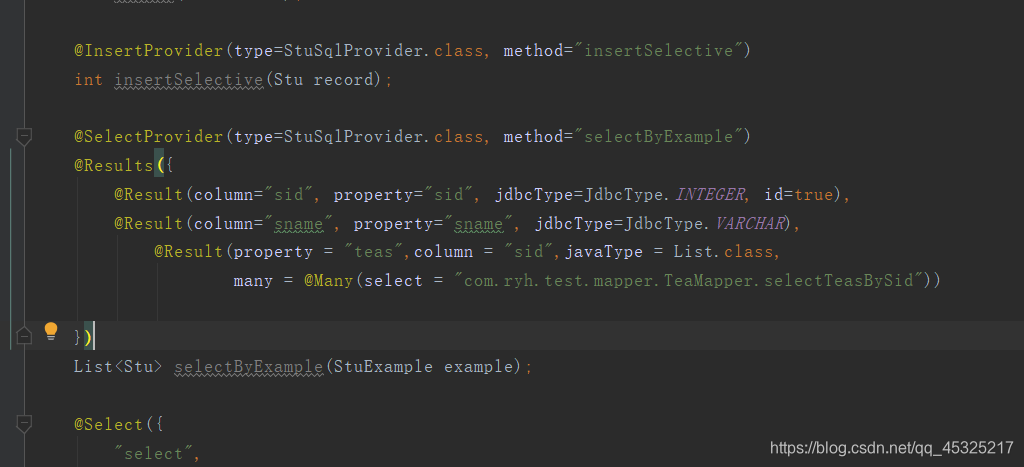The height and width of the screenshot is (467, 1024).
Task: Click the @Select annotation
Action: pyautogui.click(x=108, y=425)
